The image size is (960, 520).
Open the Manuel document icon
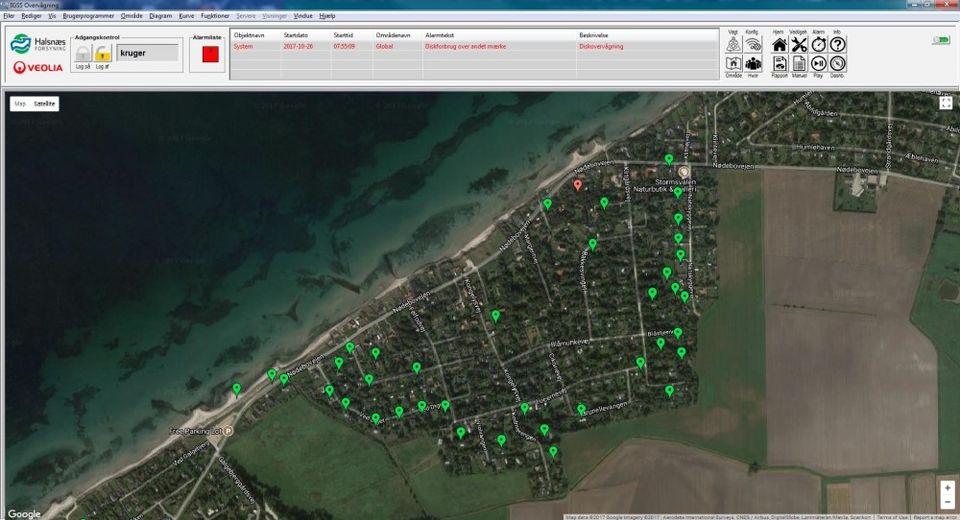(x=799, y=63)
